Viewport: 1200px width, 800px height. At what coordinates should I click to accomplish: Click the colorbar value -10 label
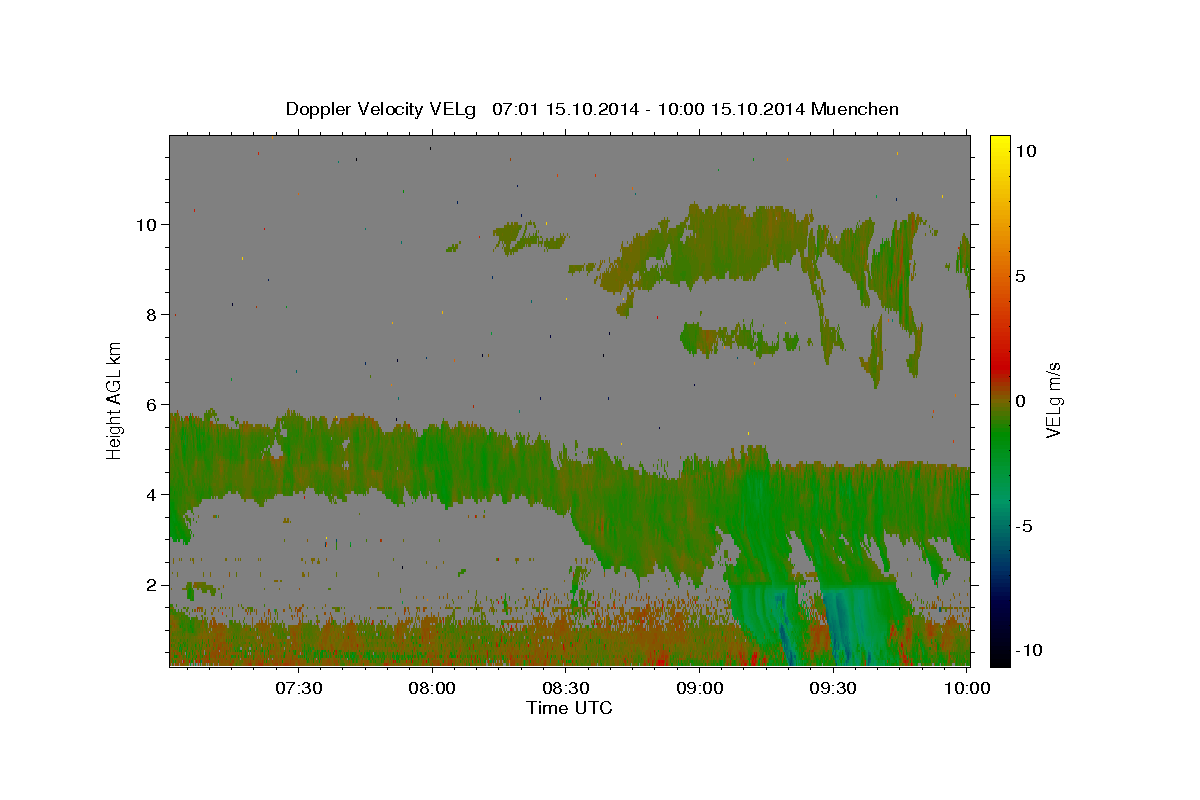1028,651
